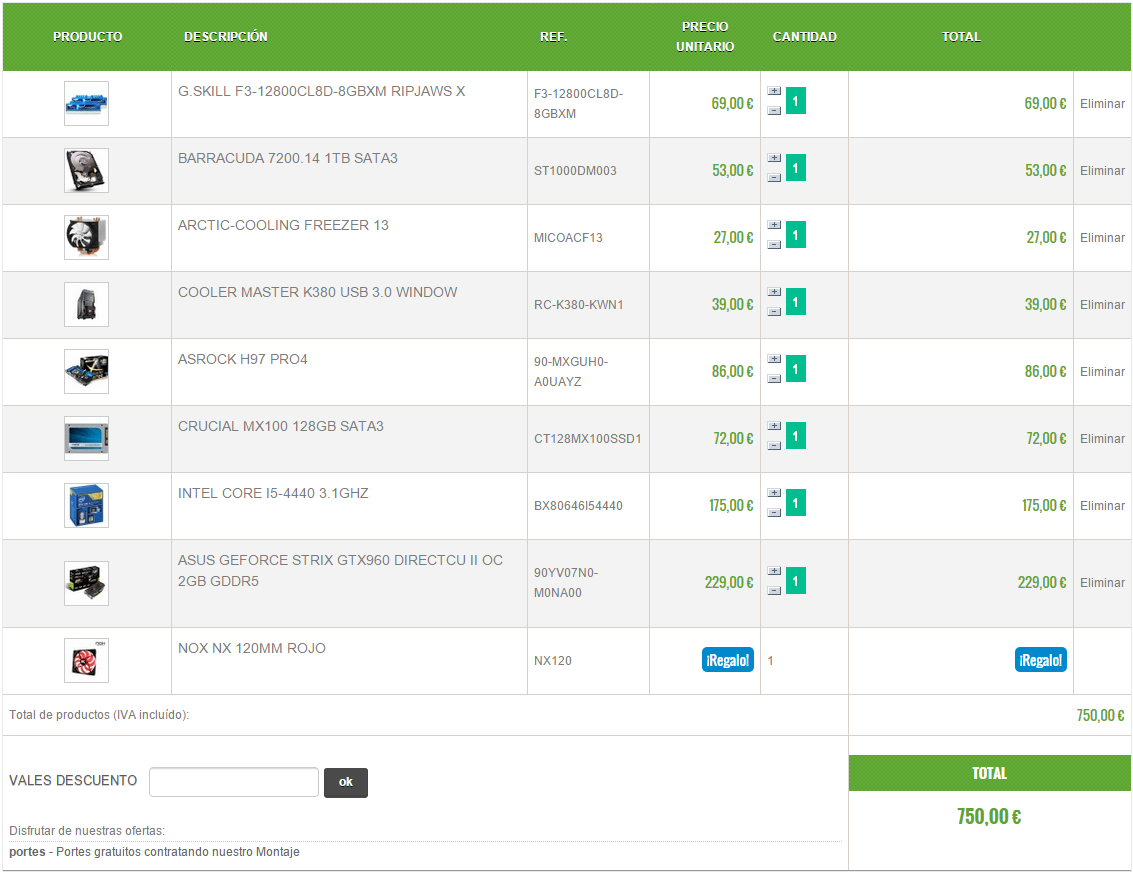Remove G.SKILL Ripjaws X via Eliminar
Image resolution: width=1133 pixels, height=875 pixels.
point(1102,104)
